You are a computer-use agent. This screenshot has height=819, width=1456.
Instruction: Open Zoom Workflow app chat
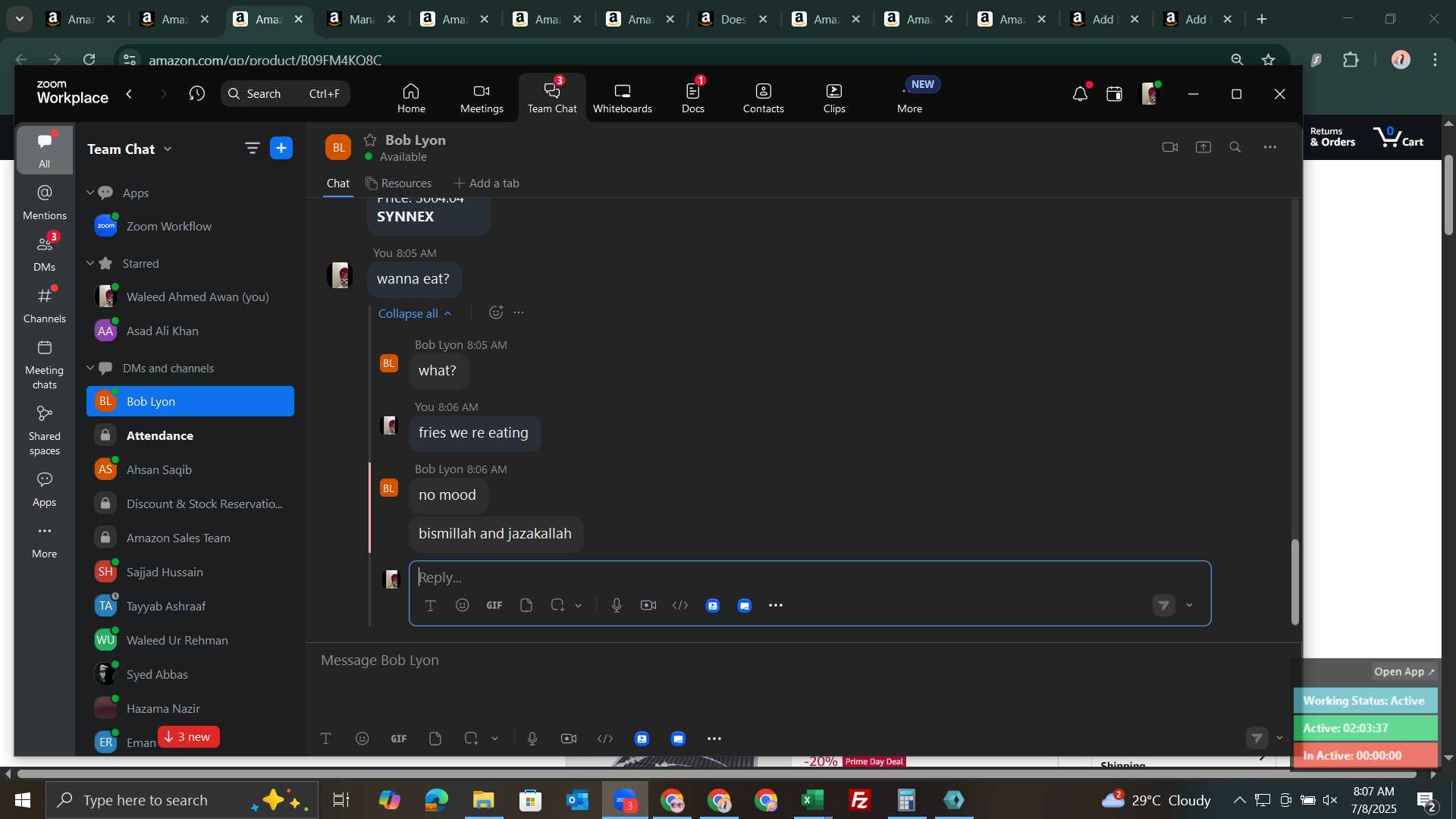[190, 226]
